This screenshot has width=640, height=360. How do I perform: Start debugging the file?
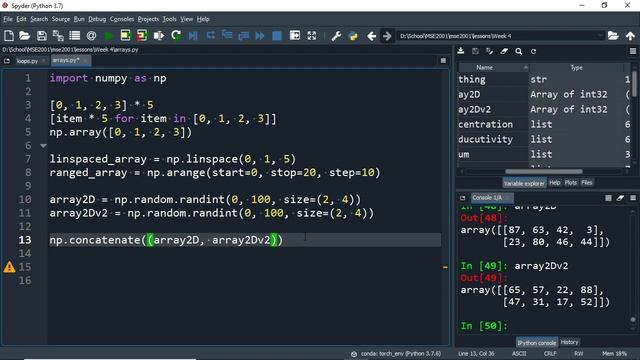pyautogui.click(x=193, y=36)
